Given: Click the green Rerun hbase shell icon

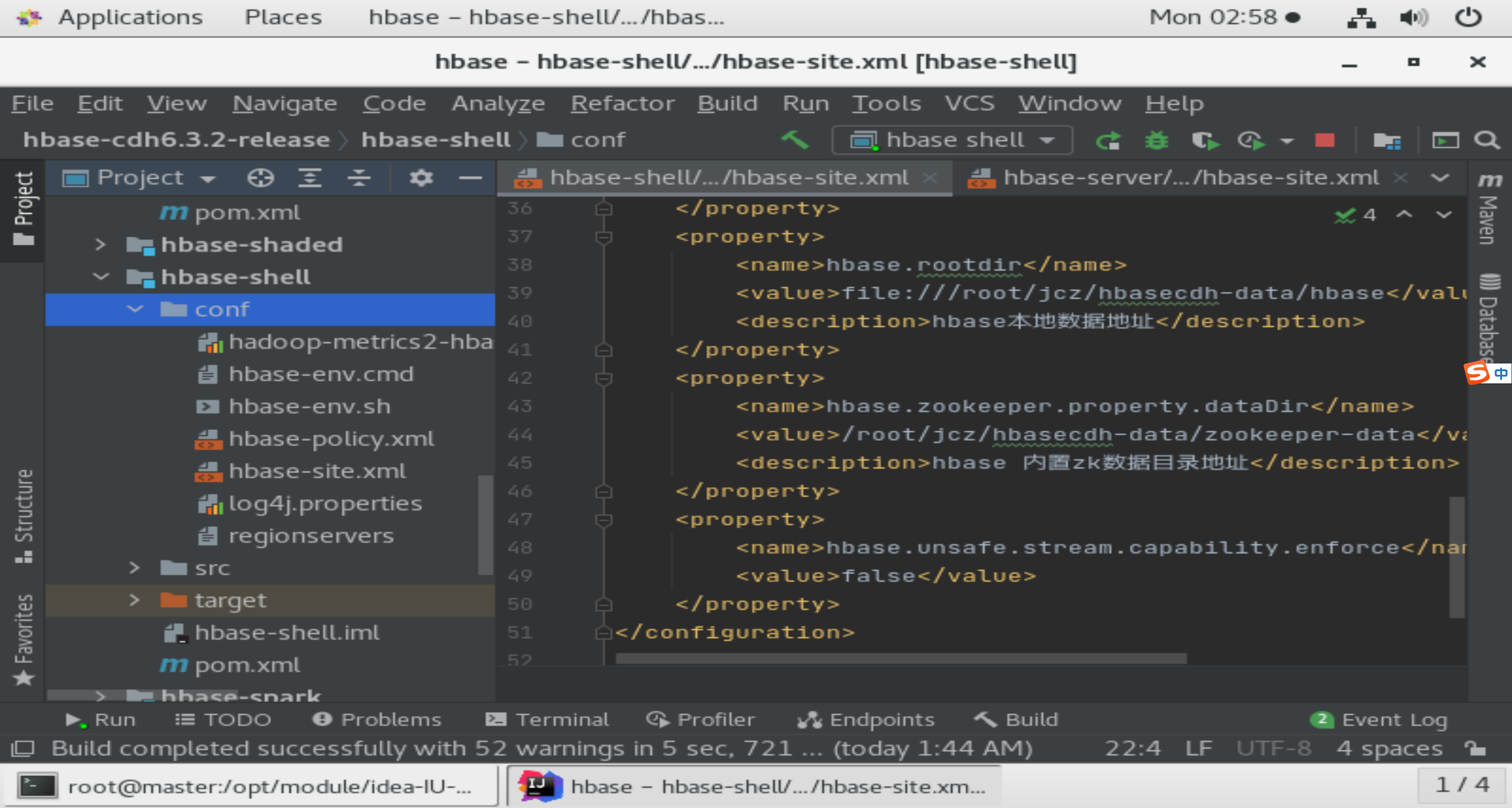Looking at the screenshot, I should (1108, 141).
